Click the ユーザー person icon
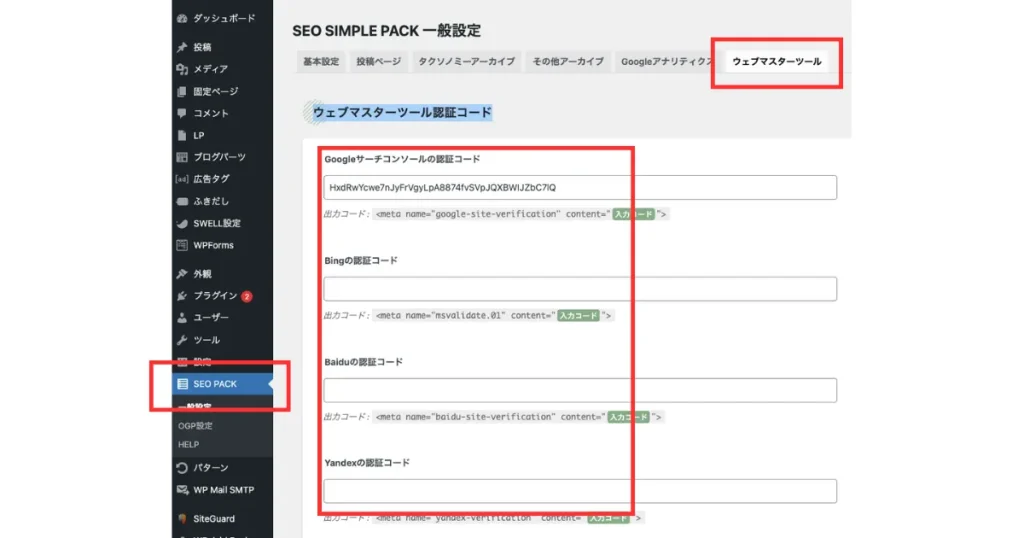Image resolution: width=1024 pixels, height=538 pixels. pyautogui.click(x=182, y=318)
